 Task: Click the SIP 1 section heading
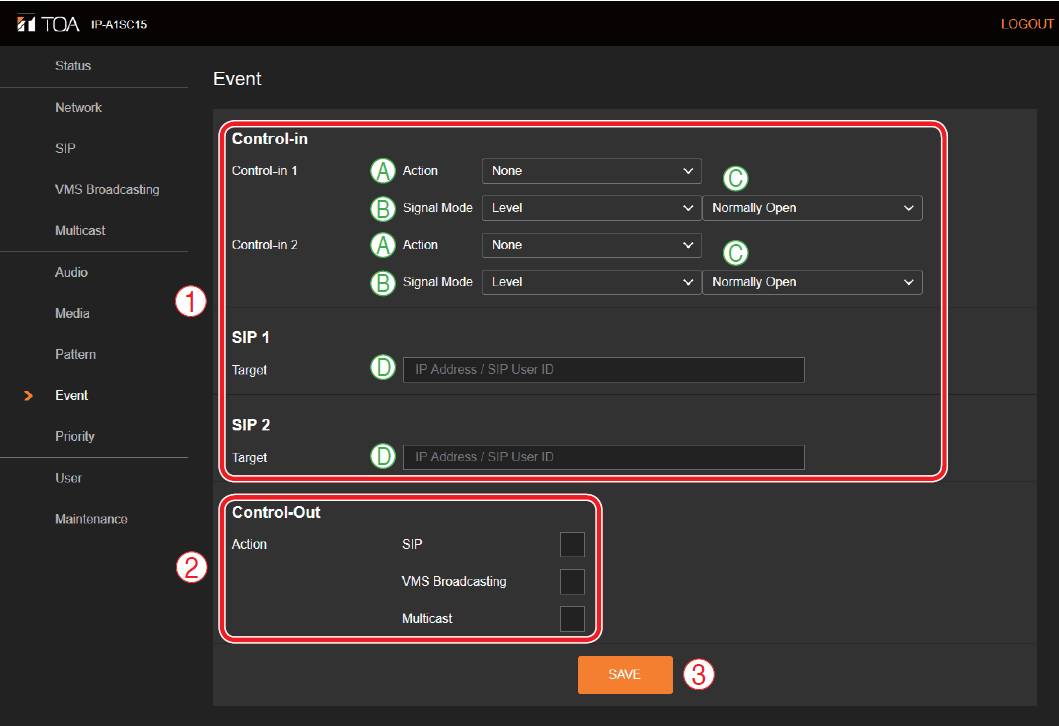(251, 337)
